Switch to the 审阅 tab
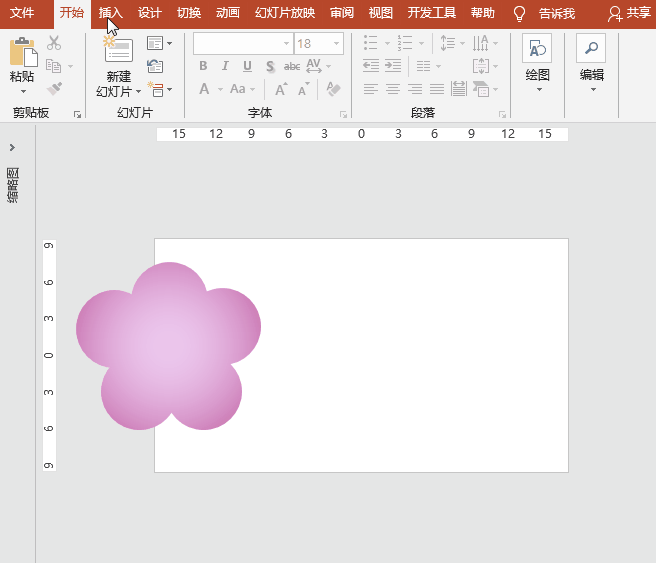The height and width of the screenshot is (563, 656). tap(342, 13)
